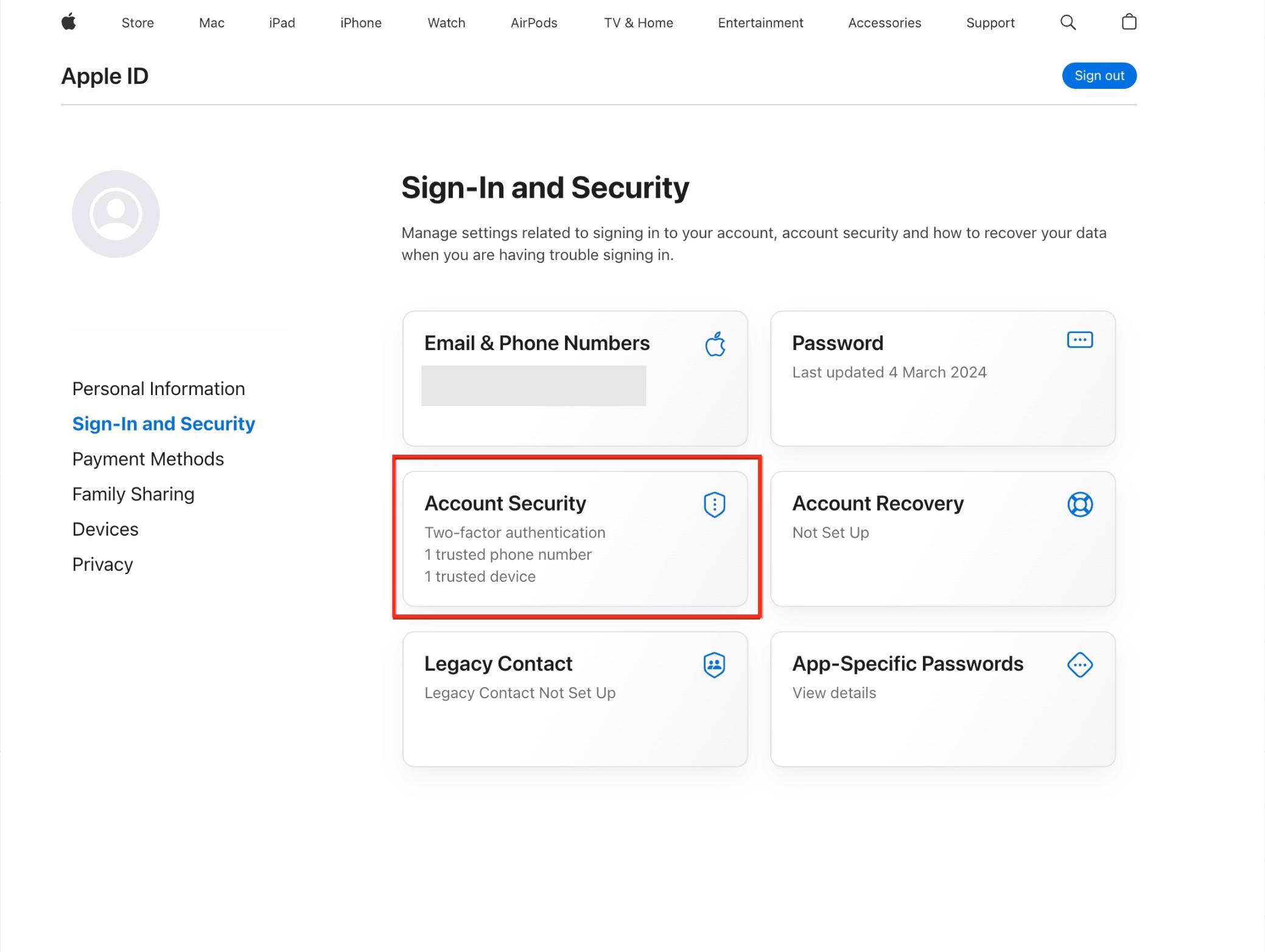Click the Account Recovery lifebuoy icon

(1080, 505)
